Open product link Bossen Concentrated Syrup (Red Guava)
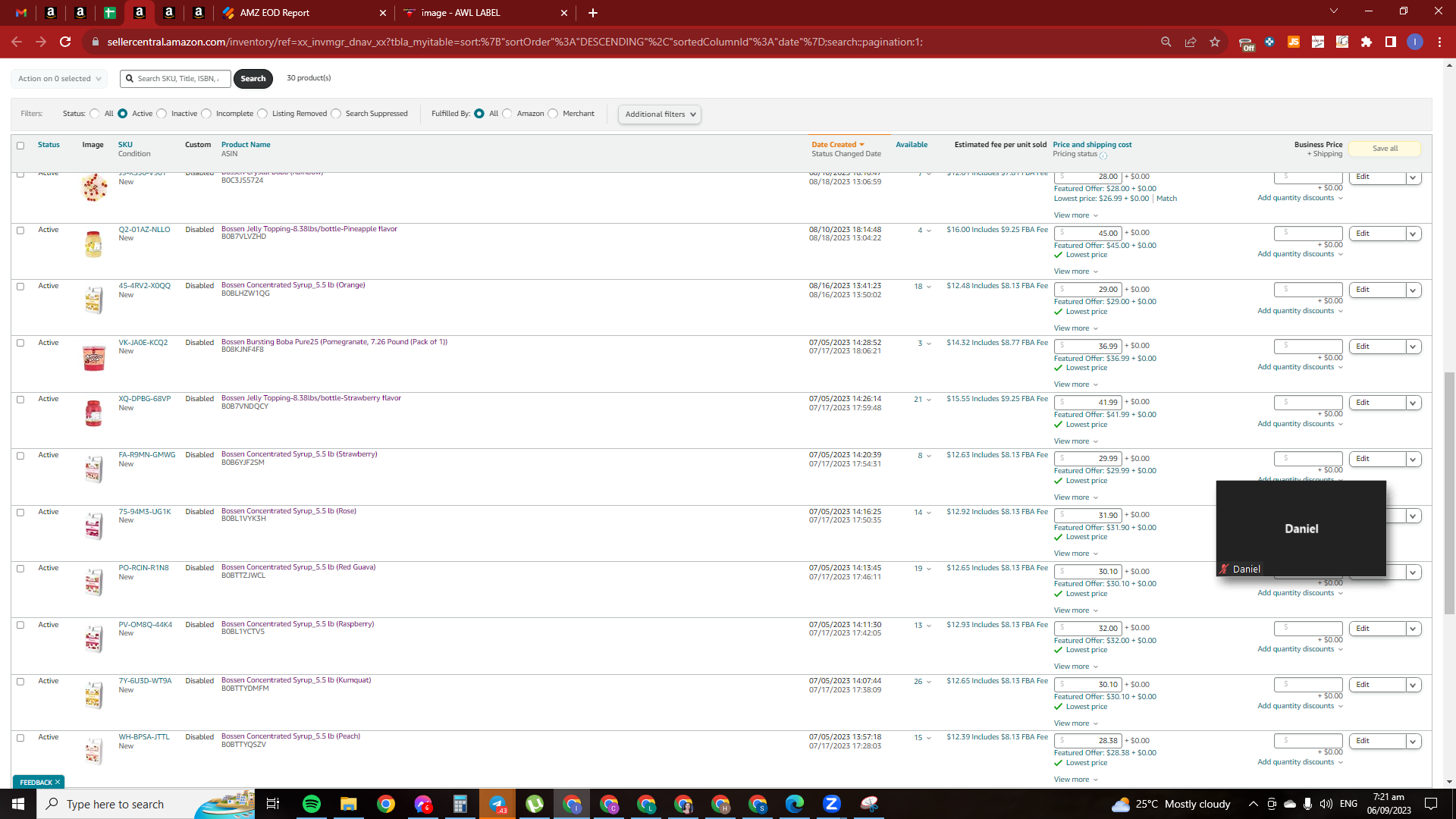The width and height of the screenshot is (1456, 819). 299,567
